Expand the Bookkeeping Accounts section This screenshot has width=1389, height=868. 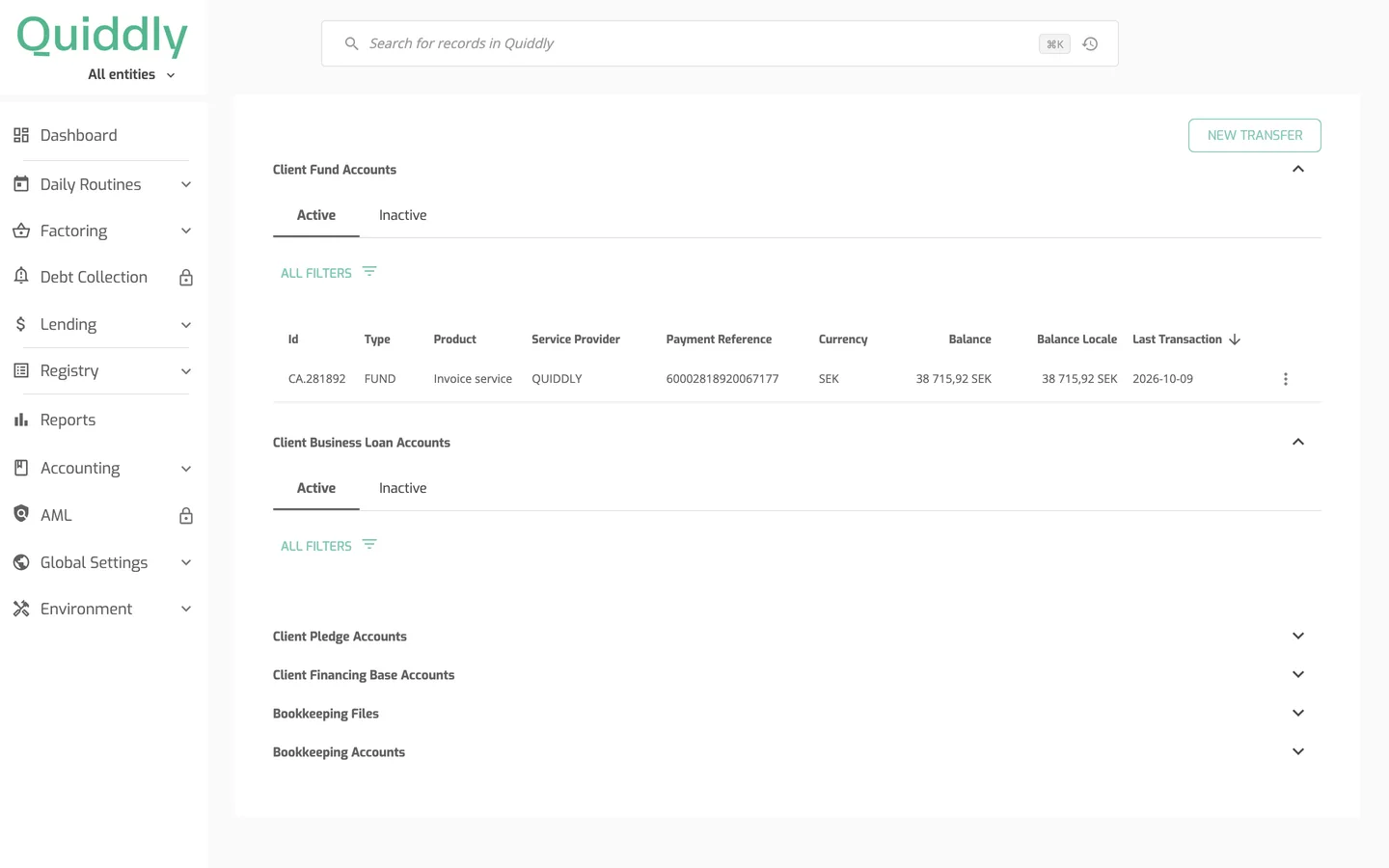coord(1298,751)
